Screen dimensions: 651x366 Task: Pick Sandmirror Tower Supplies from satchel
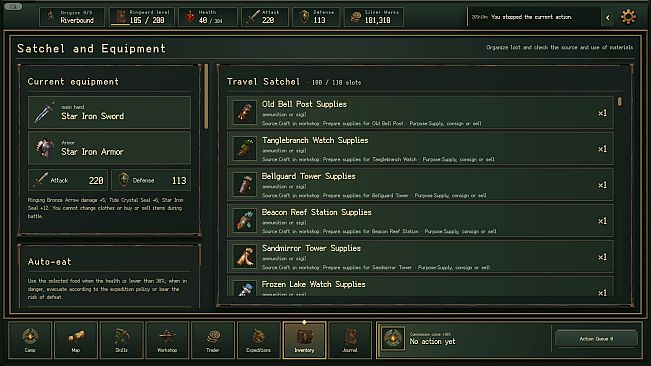(420, 257)
